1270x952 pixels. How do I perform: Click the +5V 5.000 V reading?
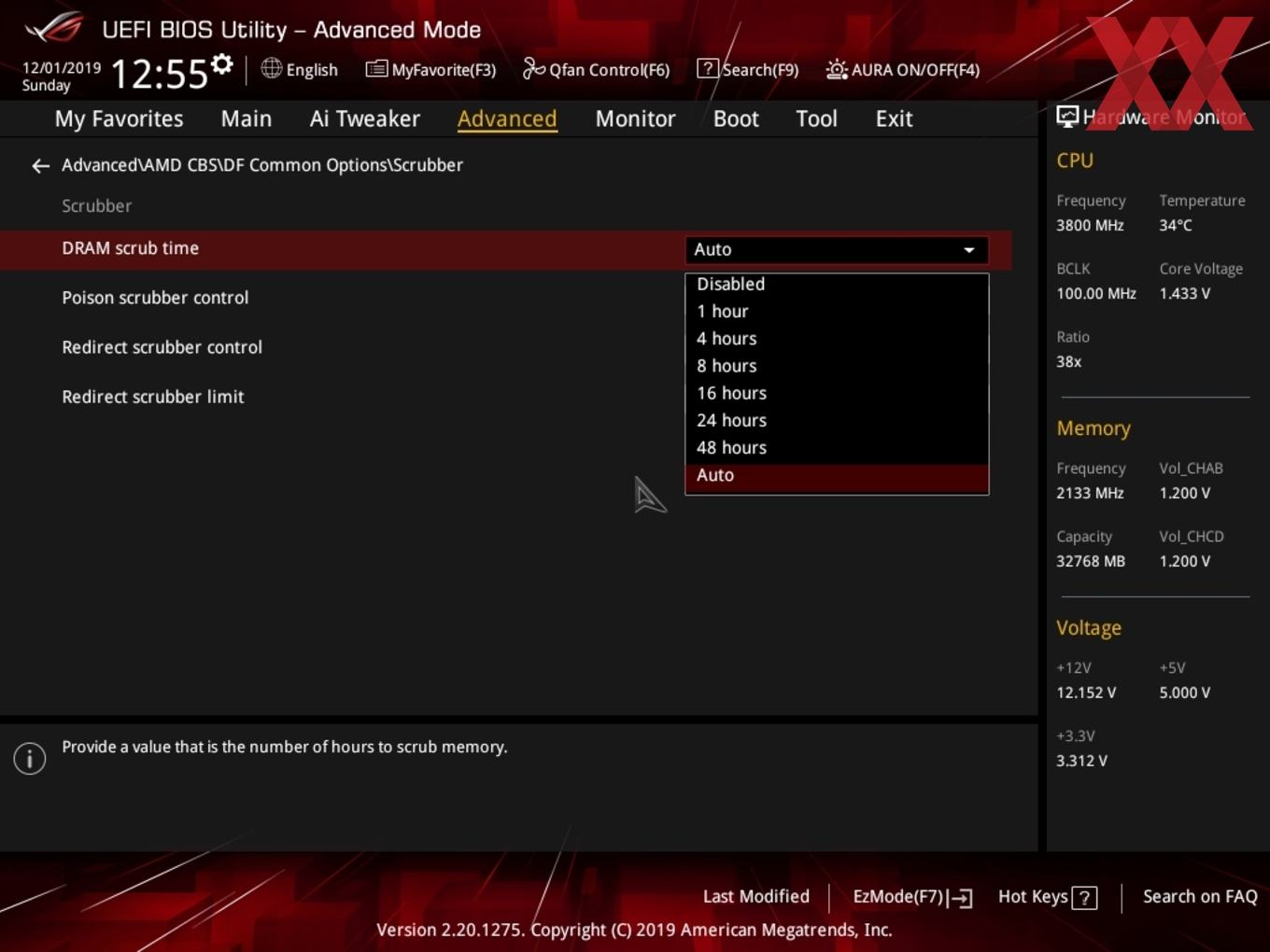coord(1184,693)
